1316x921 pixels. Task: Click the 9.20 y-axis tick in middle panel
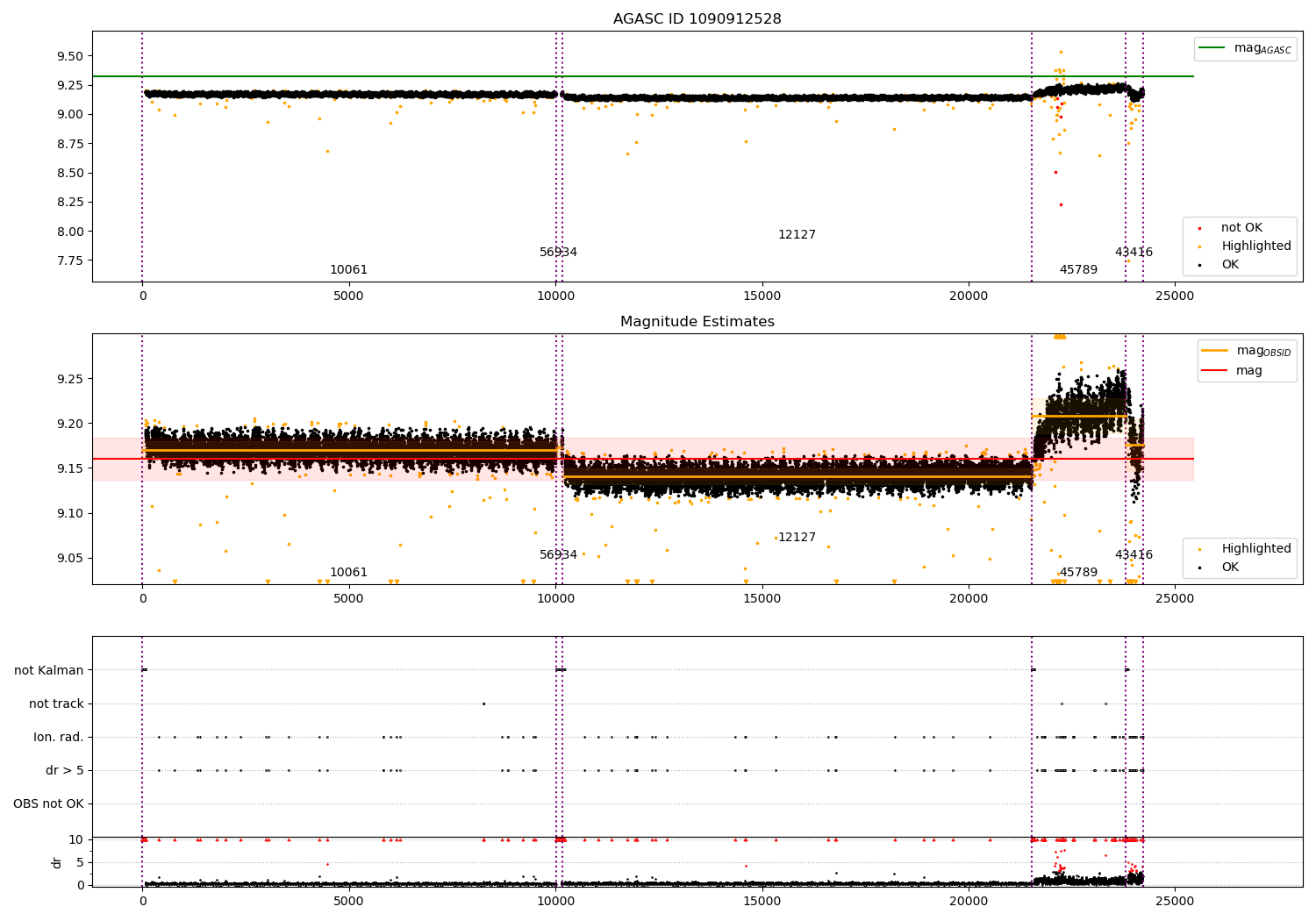pyautogui.click(x=69, y=424)
